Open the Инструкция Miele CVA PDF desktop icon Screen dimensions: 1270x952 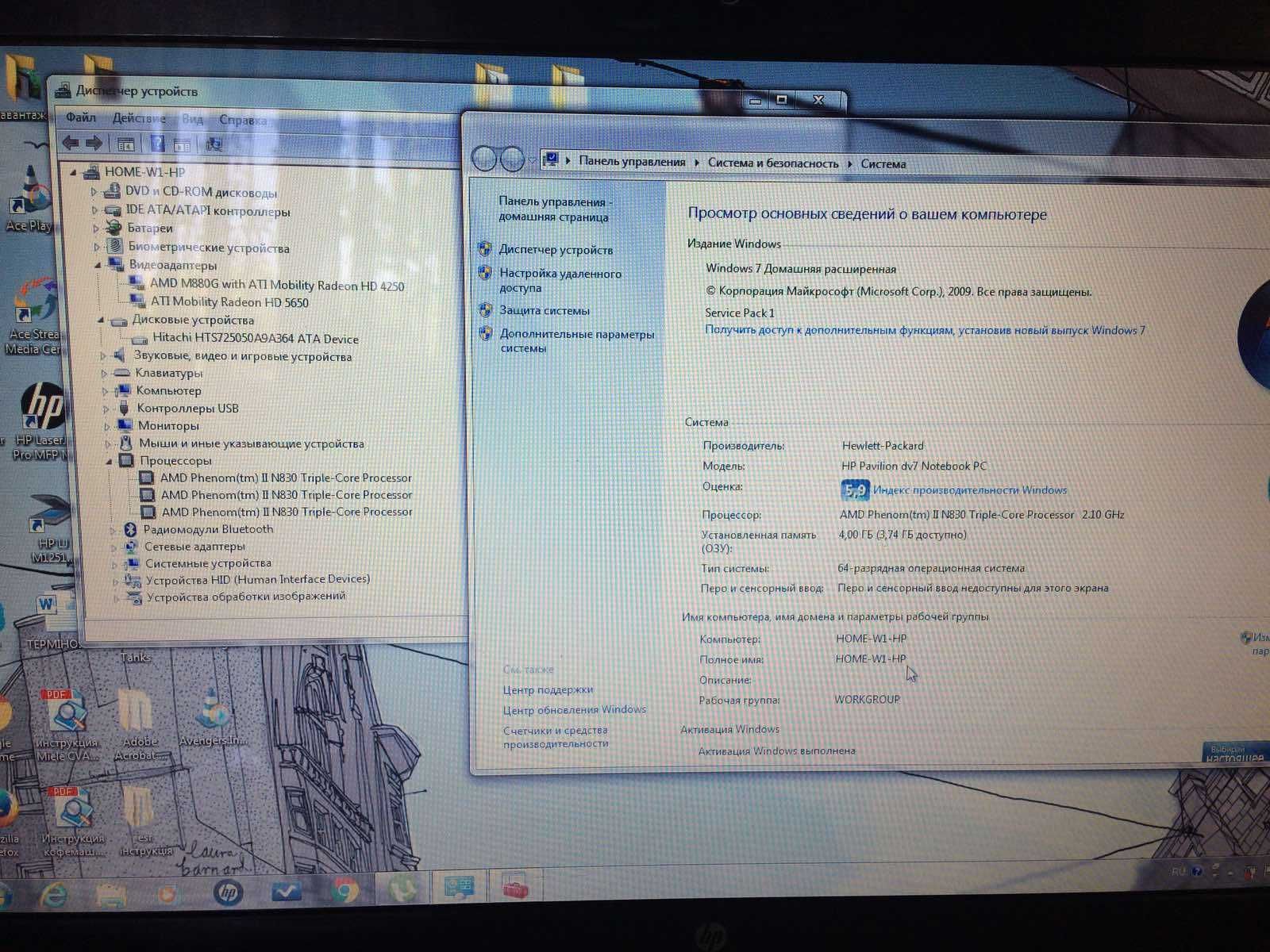[67, 727]
